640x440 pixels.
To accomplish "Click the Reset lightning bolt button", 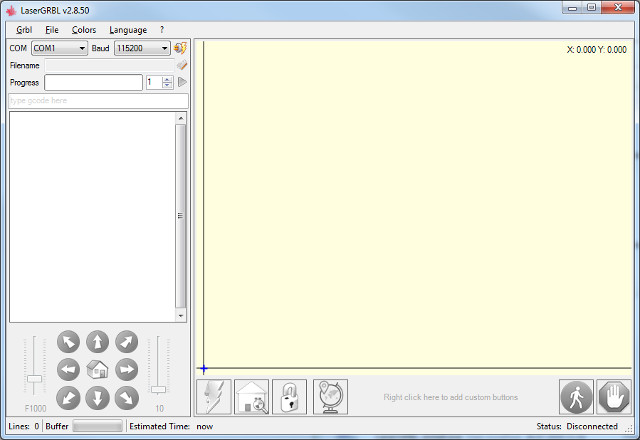I will [x=214, y=397].
